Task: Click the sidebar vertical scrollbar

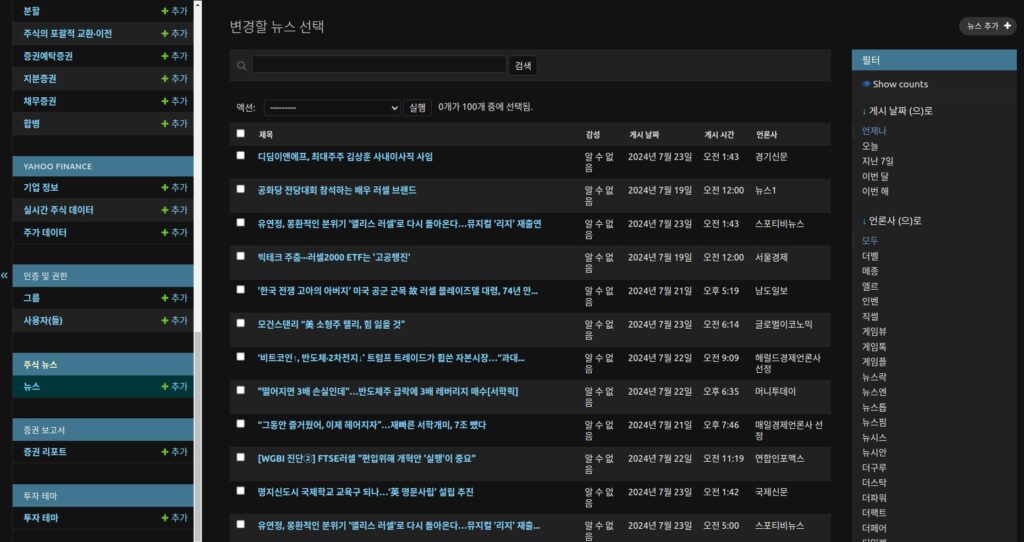Action: [198, 436]
